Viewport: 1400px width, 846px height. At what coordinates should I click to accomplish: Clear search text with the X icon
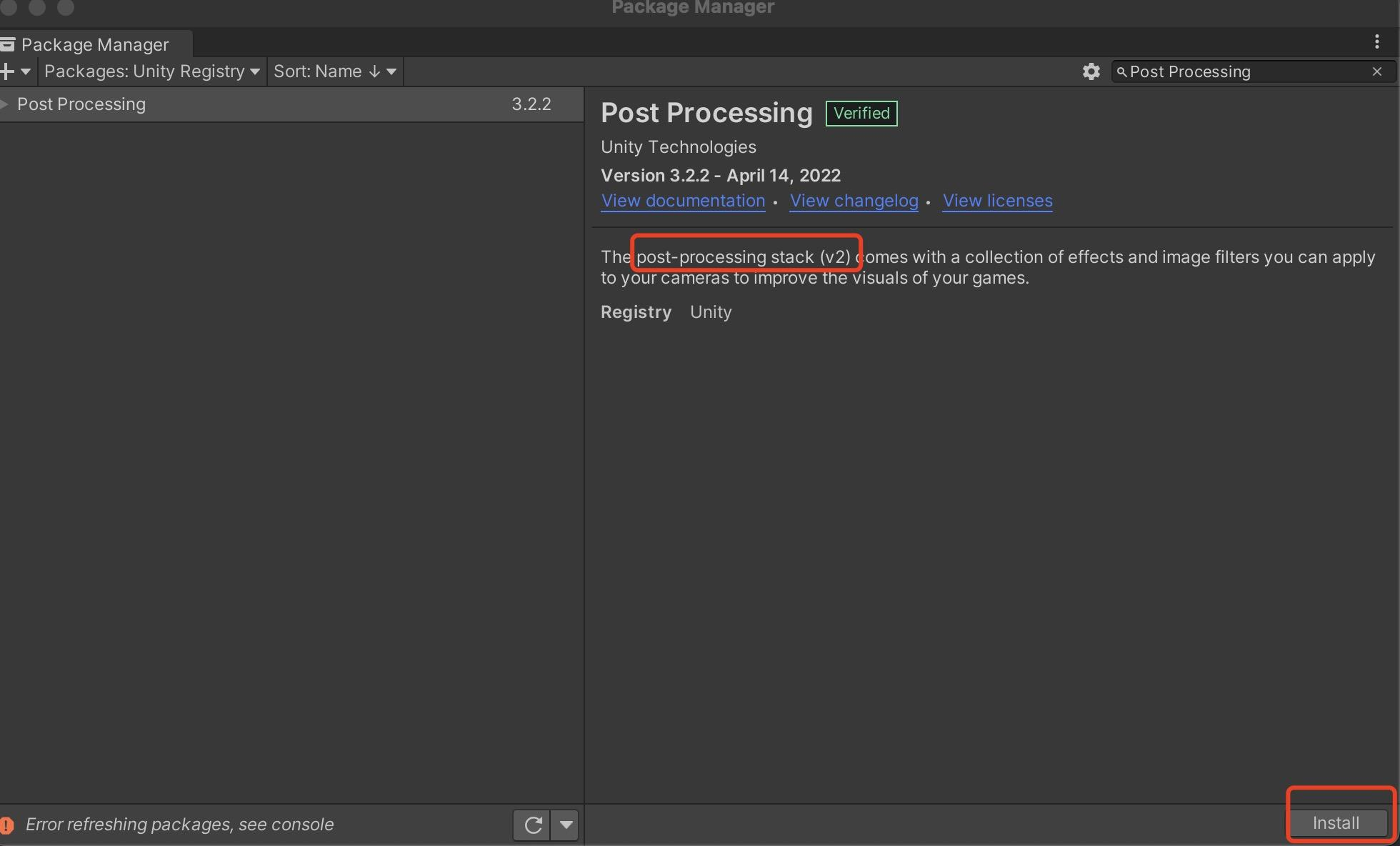pyautogui.click(x=1377, y=71)
